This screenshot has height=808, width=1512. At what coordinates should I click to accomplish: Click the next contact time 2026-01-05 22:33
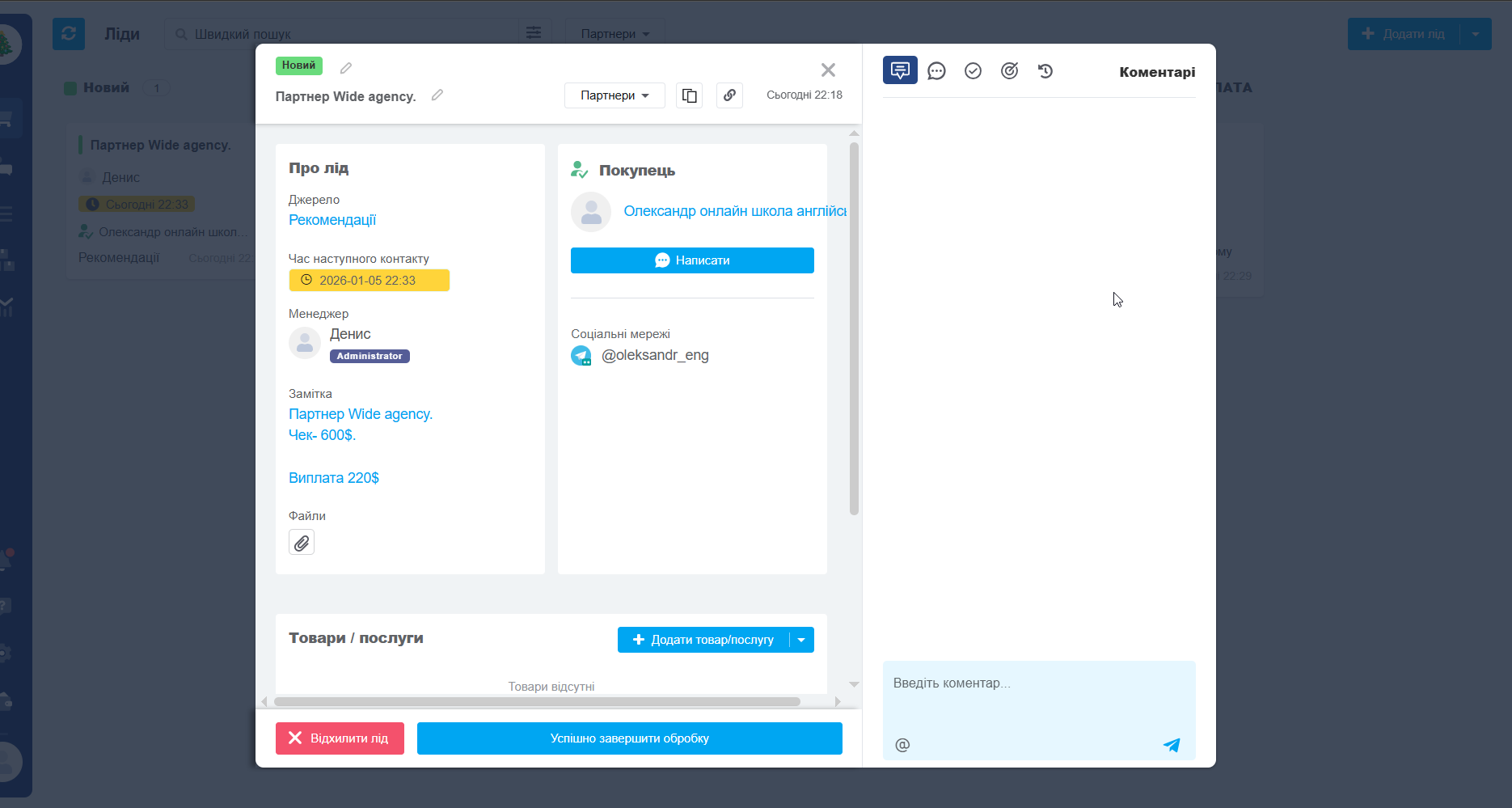[369, 280]
